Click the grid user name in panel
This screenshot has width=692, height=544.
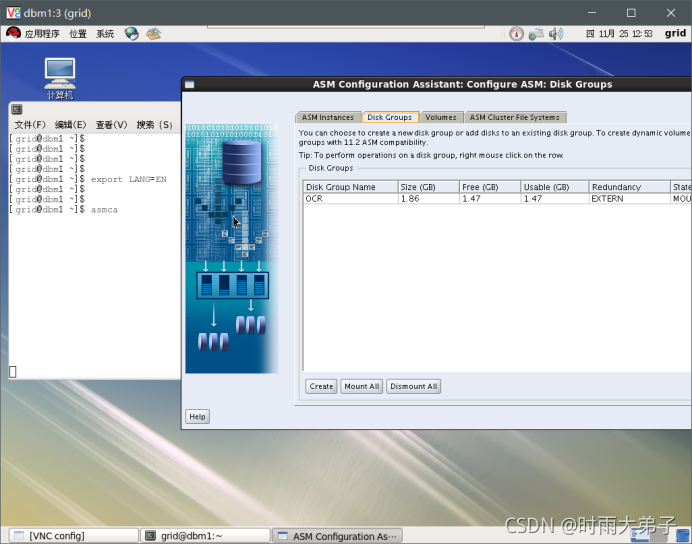tap(675, 33)
